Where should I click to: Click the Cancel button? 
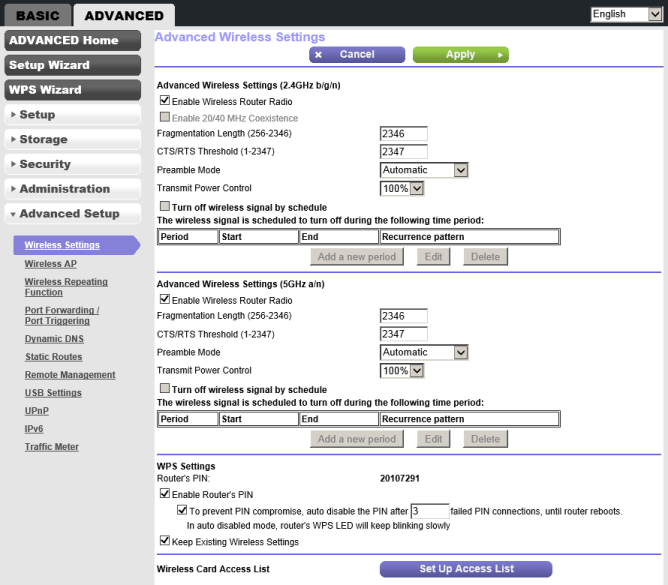tap(357, 55)
